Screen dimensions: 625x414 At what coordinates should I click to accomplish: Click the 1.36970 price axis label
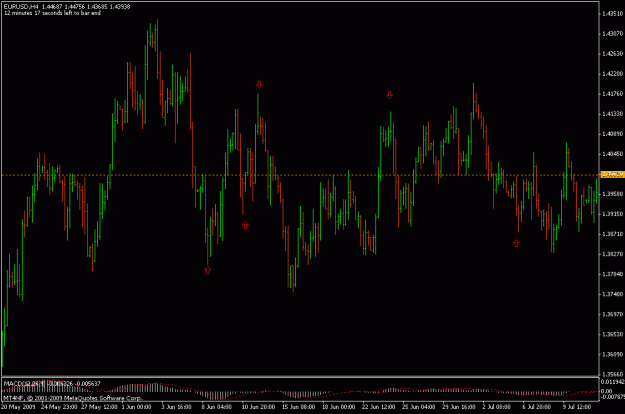pyautogui.click(x=613, y=314)
